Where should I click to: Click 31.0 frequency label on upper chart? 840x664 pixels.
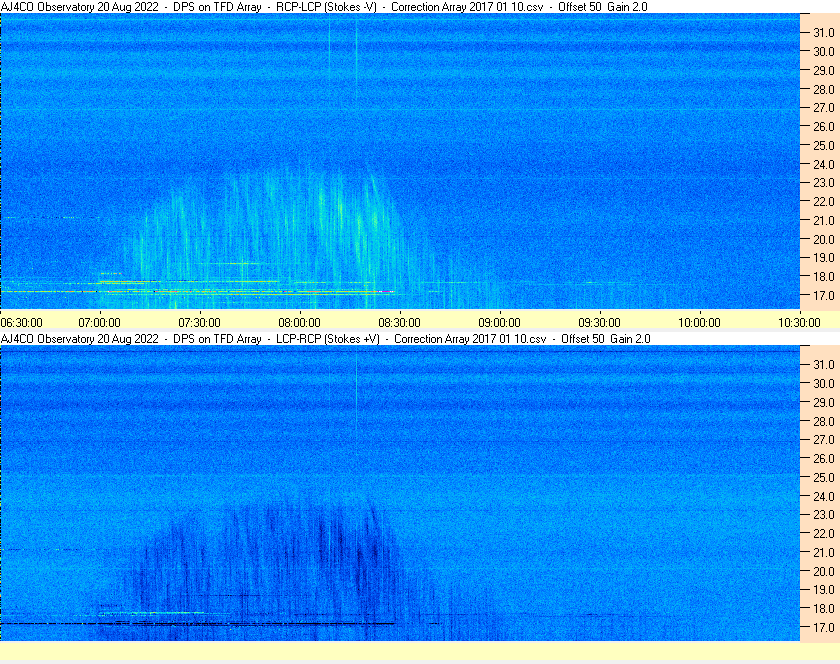(824, 33)
